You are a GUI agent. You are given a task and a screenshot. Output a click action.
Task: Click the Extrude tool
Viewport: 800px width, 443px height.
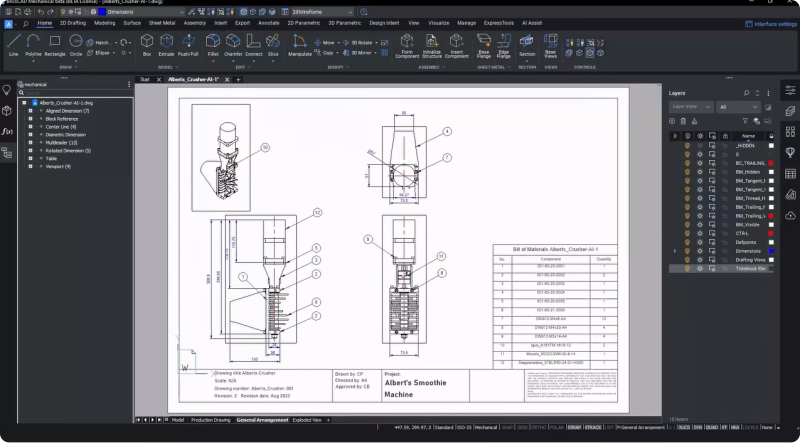point(166,44)
